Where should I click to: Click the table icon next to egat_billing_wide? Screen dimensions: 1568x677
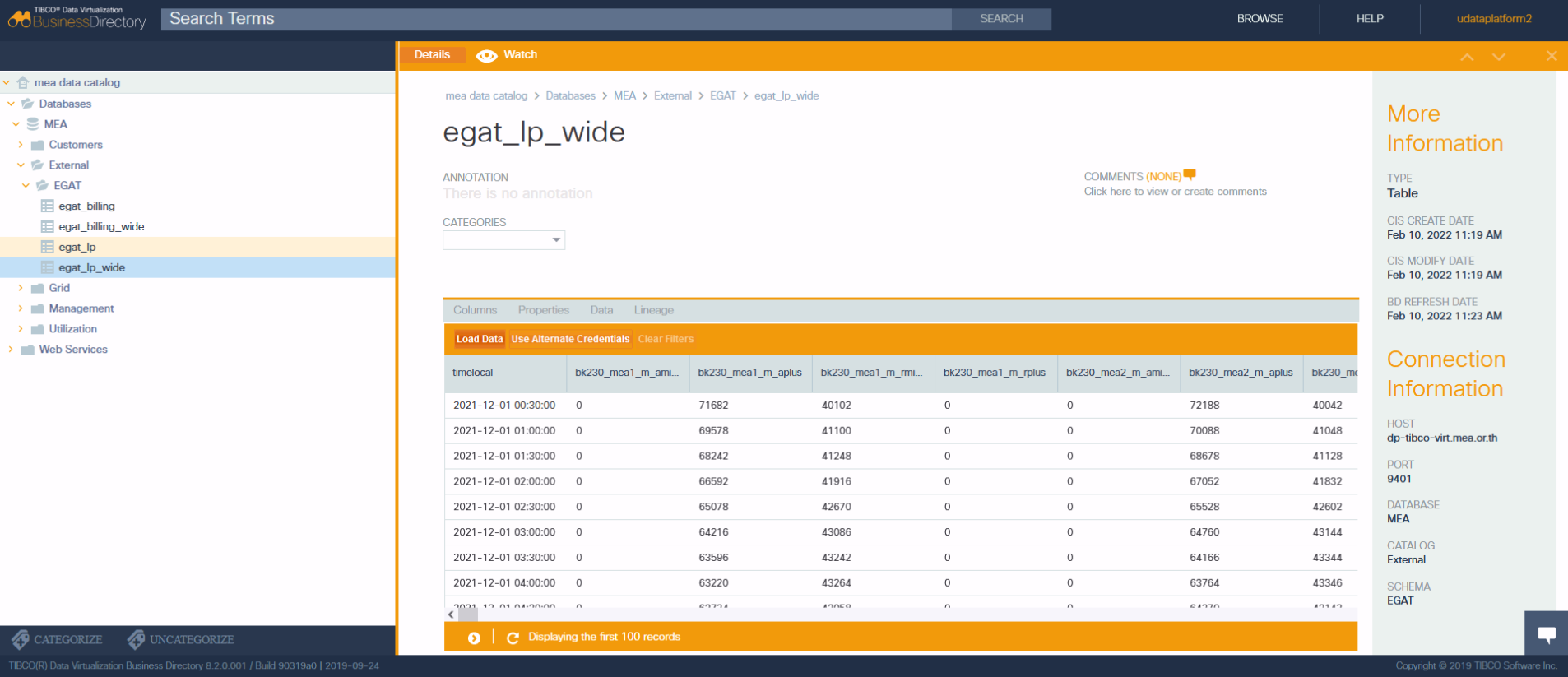(x=48, y=226)
